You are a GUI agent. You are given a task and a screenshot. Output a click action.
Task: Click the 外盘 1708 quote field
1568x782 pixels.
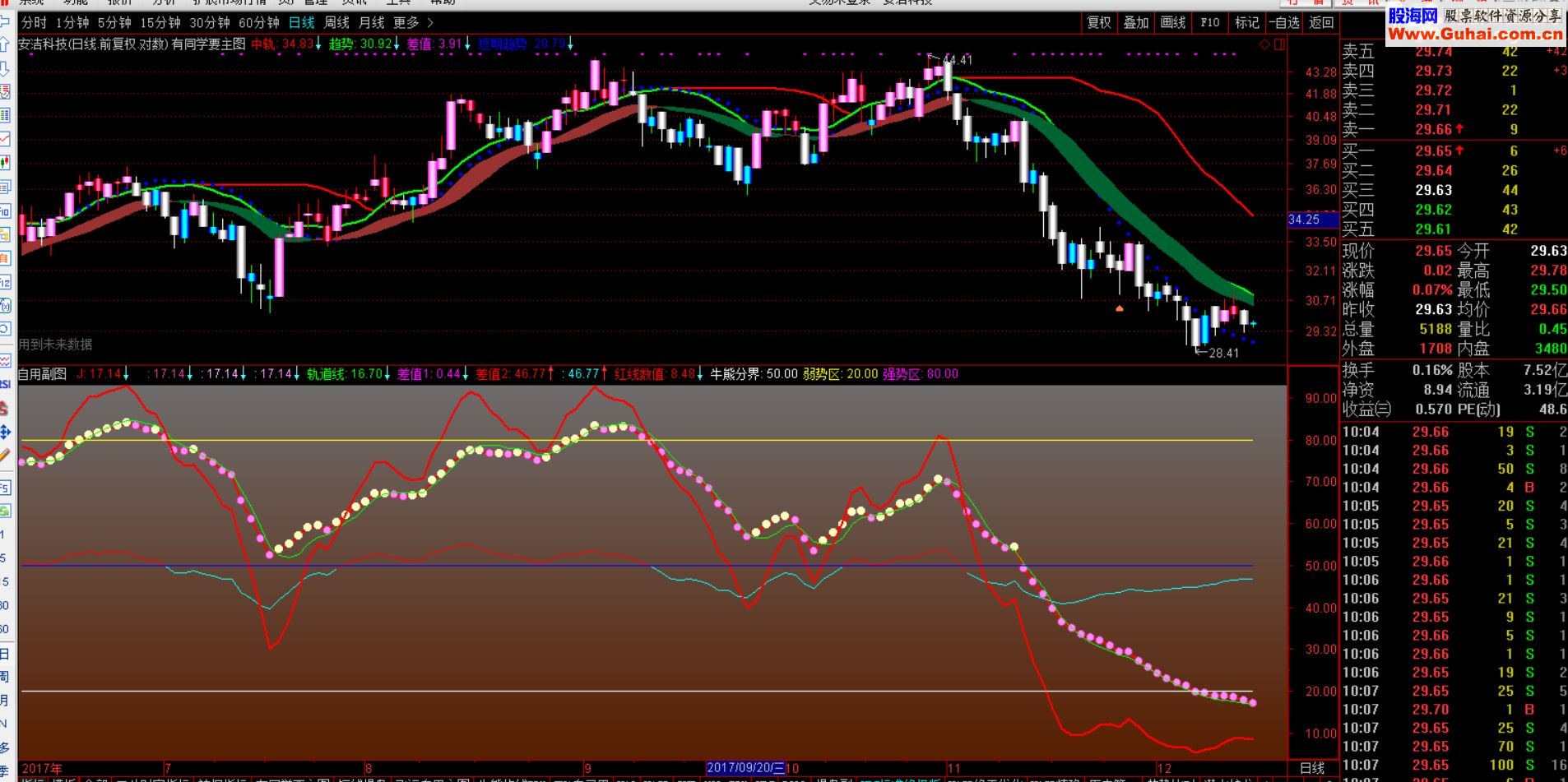(x=1397, y=349)
